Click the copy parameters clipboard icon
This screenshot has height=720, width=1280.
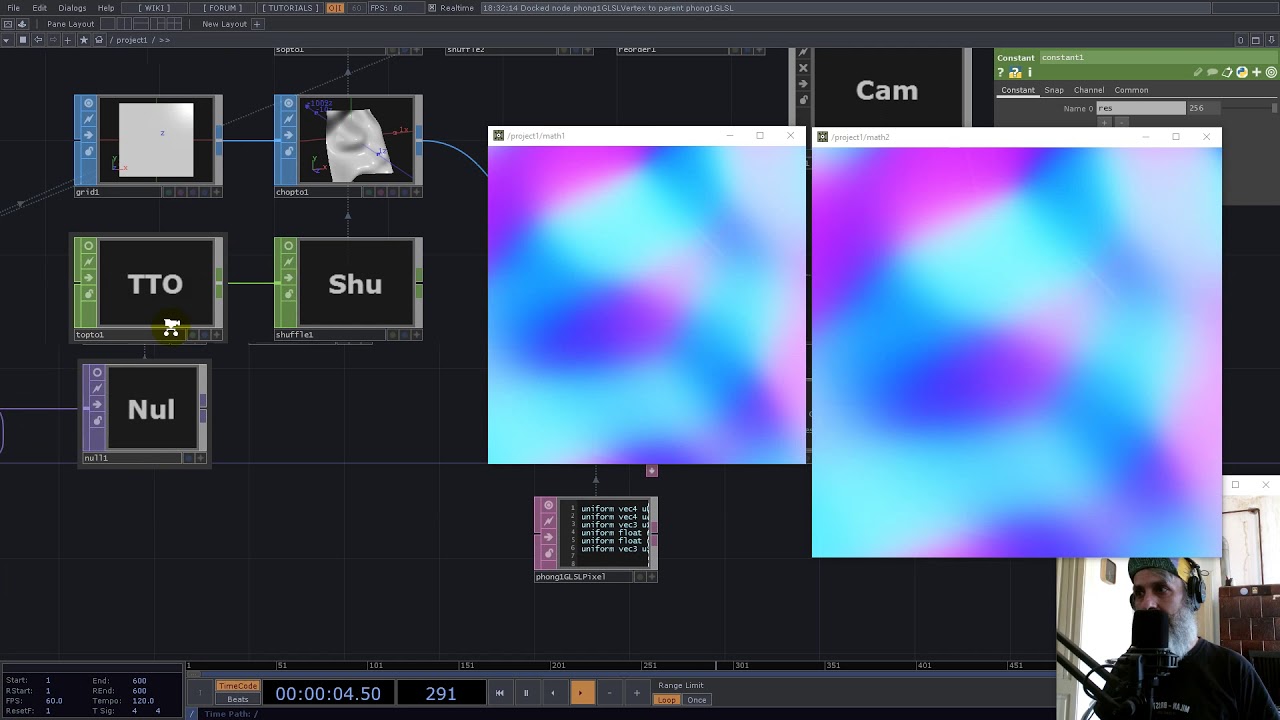pos(1227,72)
